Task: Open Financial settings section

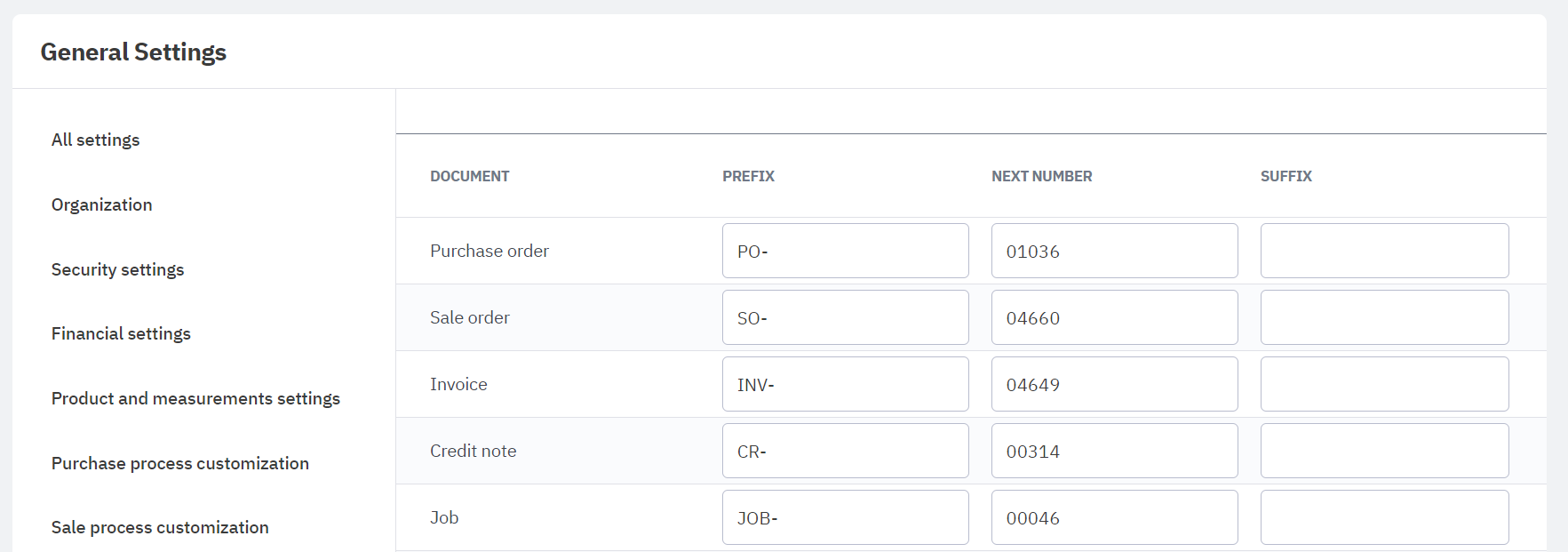Action: click(x=122, y=334)
